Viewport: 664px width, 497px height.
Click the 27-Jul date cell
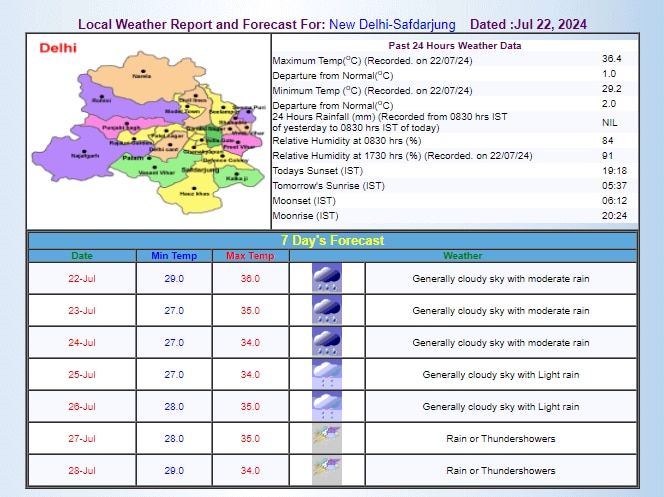(x=82, y=439)
